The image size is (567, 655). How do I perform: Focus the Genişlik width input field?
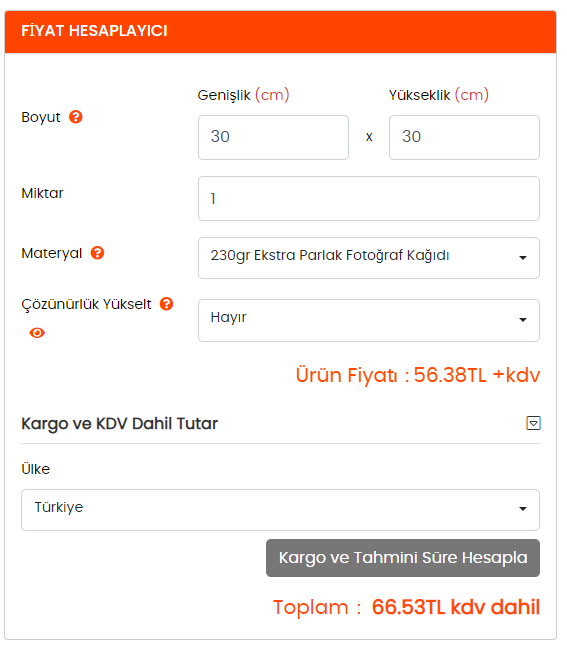point(273,137)
